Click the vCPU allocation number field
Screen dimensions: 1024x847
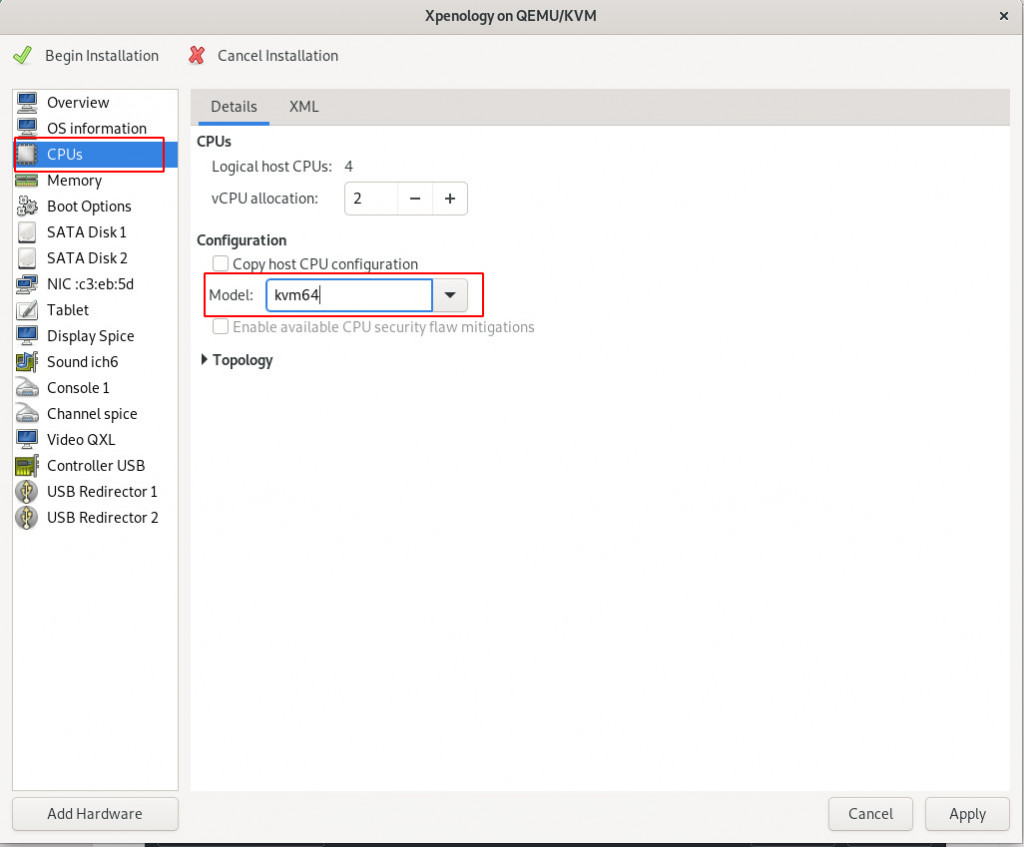tap(371, 199)
